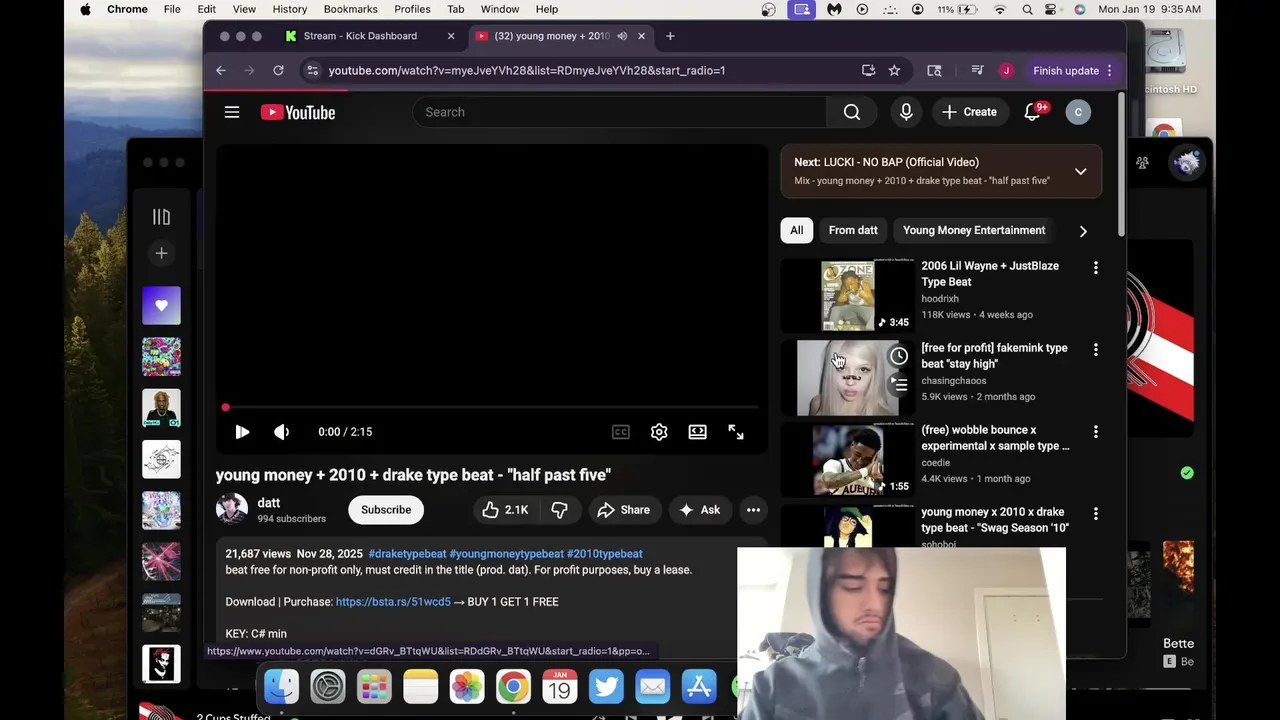The image size is (1280, 720).
Task: Focus the YouTube search field
Action: coord(620,112)
